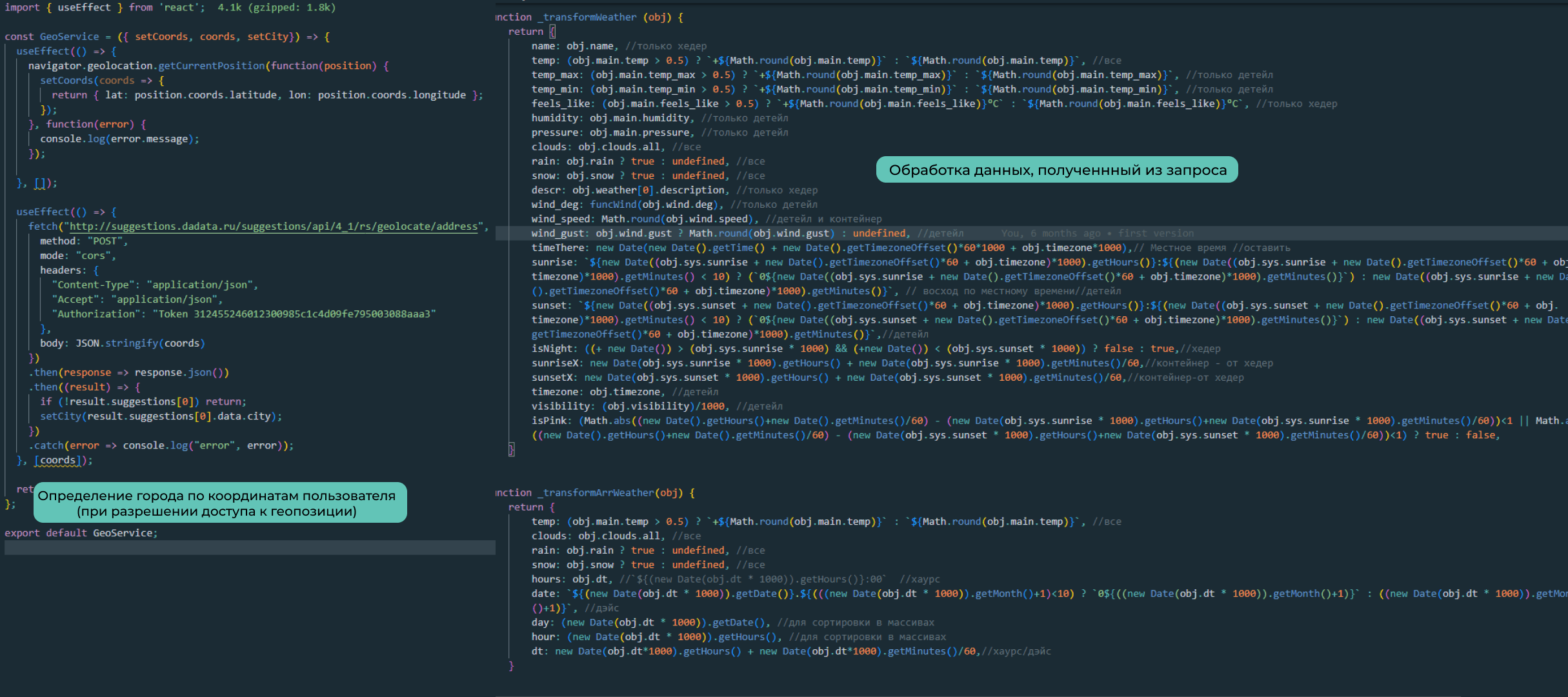
Task: Click the return lat/lon position.coords line
Action: coord(267,95)
